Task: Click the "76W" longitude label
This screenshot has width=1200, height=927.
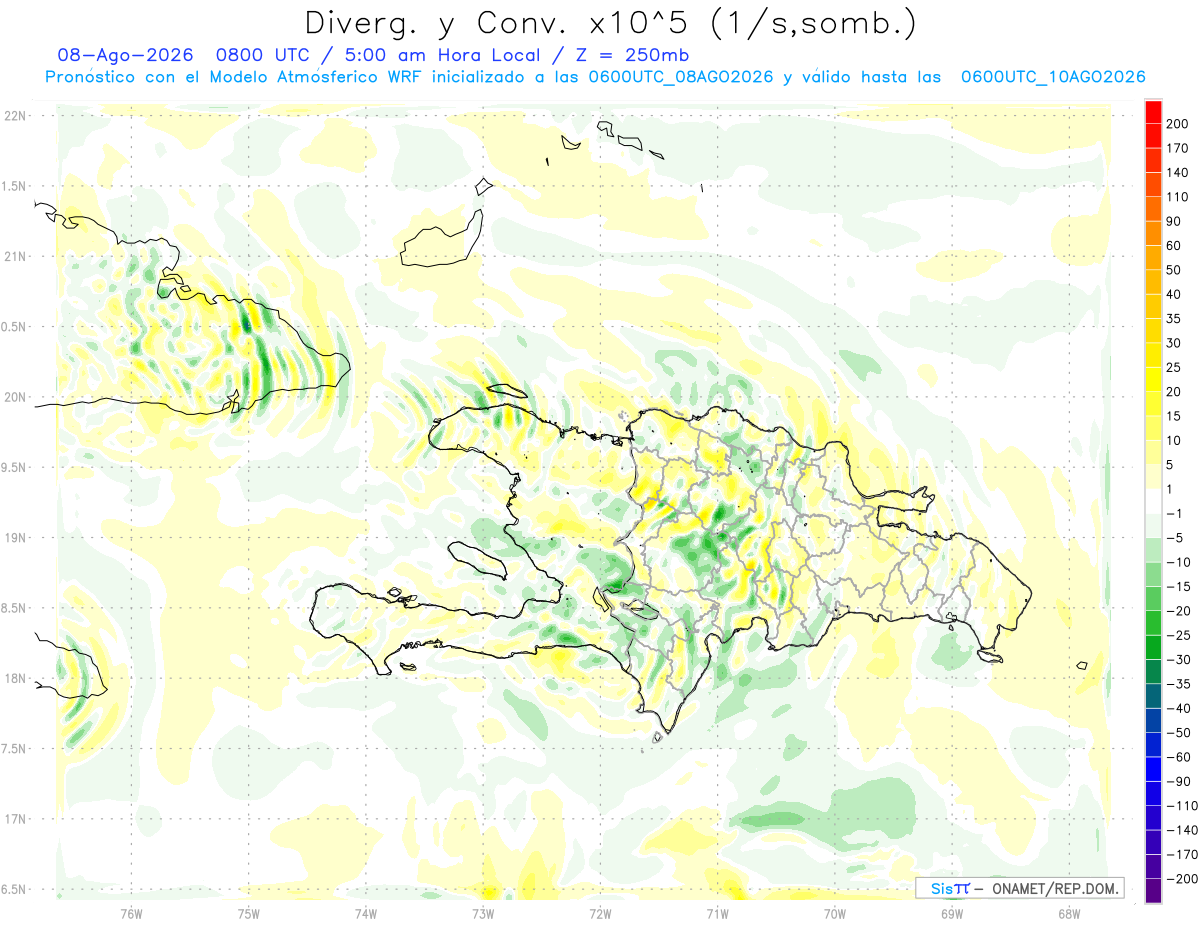Action: [131, 913]
